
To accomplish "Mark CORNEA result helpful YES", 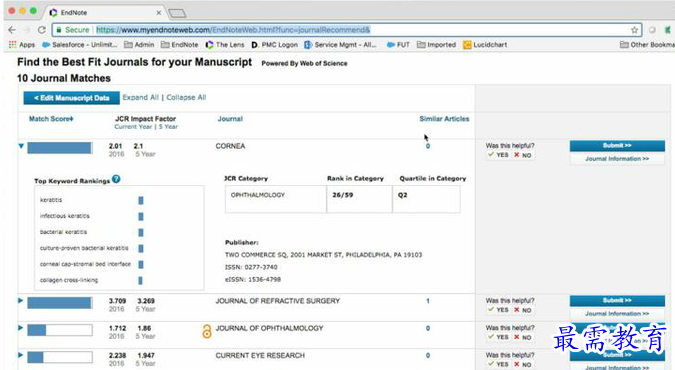I will [x=499, y=155].
